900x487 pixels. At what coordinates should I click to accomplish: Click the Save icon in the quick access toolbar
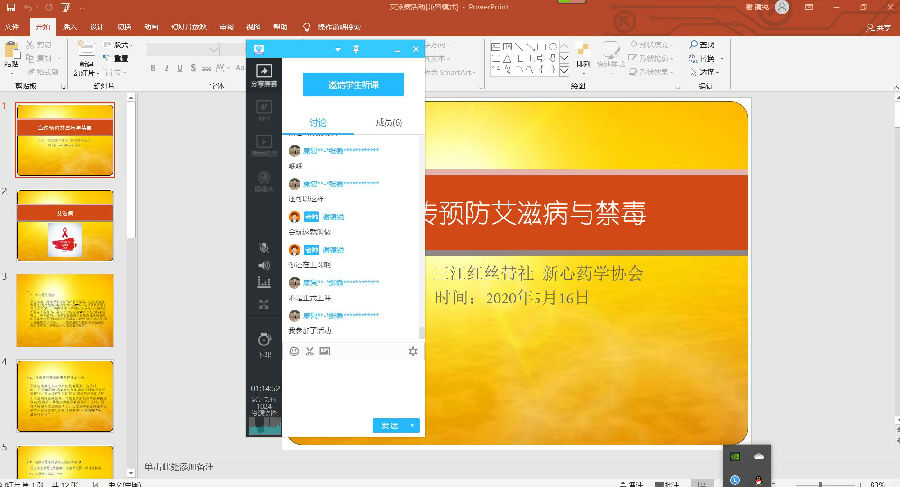point(11,7)
